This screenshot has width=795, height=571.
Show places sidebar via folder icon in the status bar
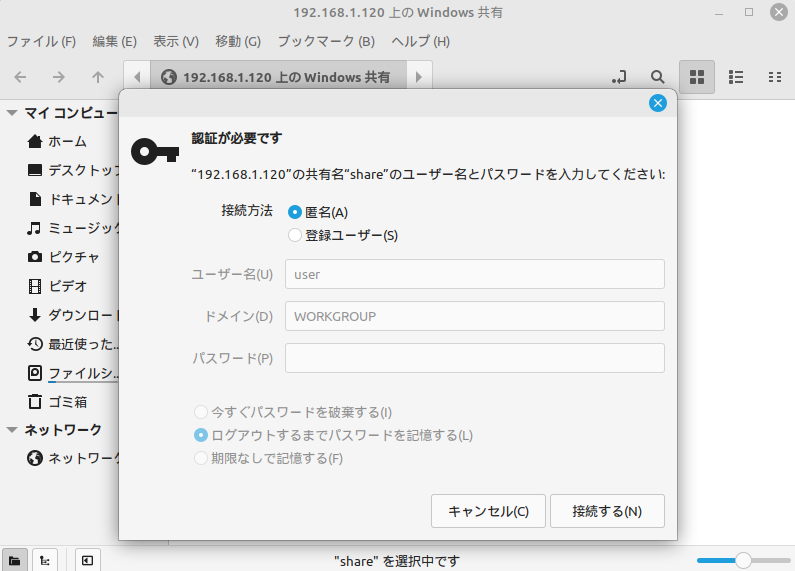[x=15, y=560]
